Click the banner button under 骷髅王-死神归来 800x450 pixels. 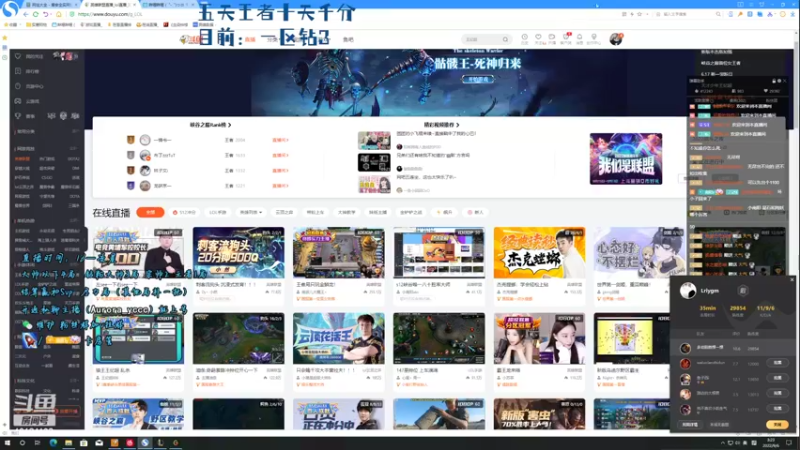pyautogui.click(x=478, y=79)
